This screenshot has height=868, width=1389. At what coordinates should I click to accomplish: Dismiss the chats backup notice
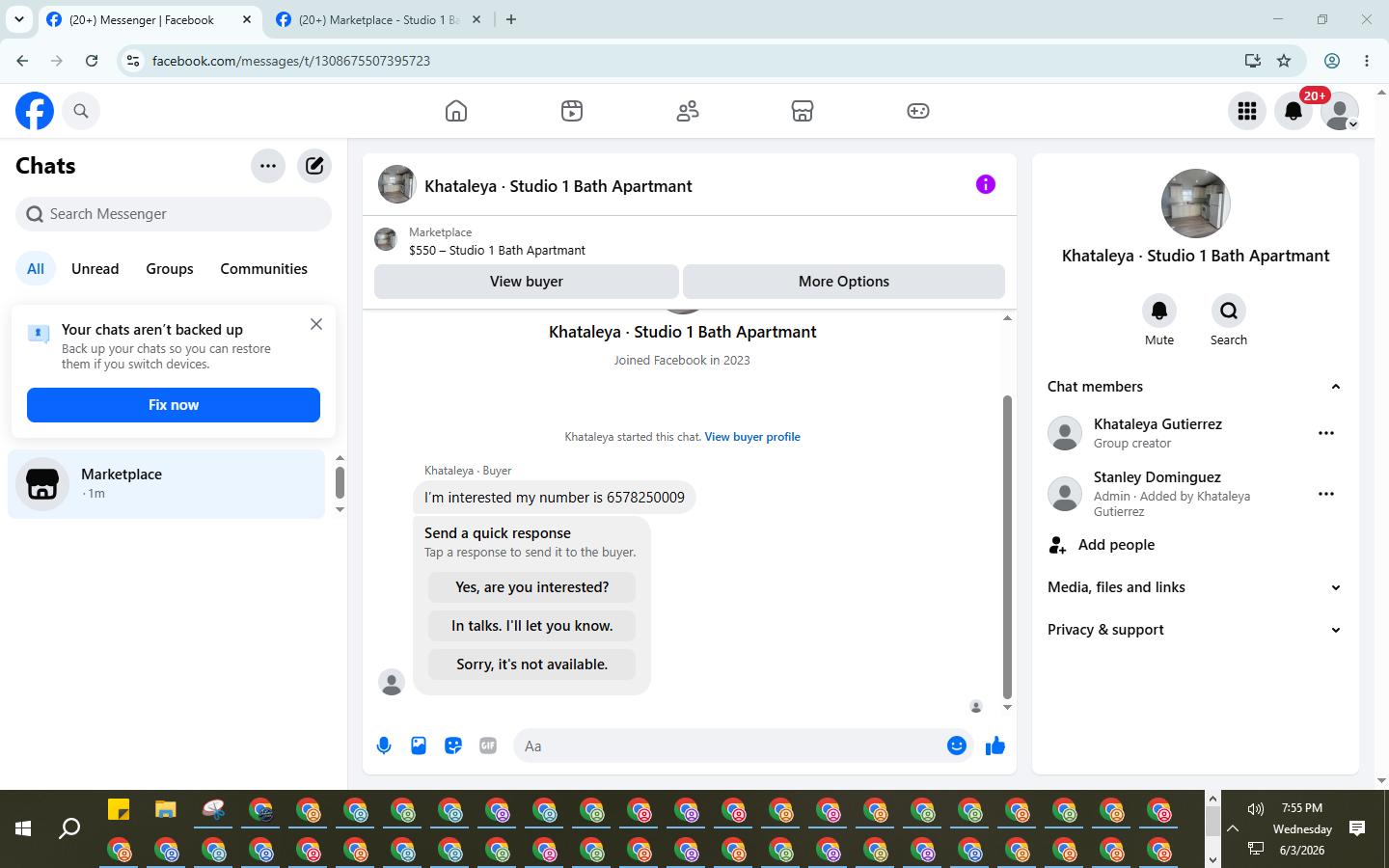click(x=316, y=324)
